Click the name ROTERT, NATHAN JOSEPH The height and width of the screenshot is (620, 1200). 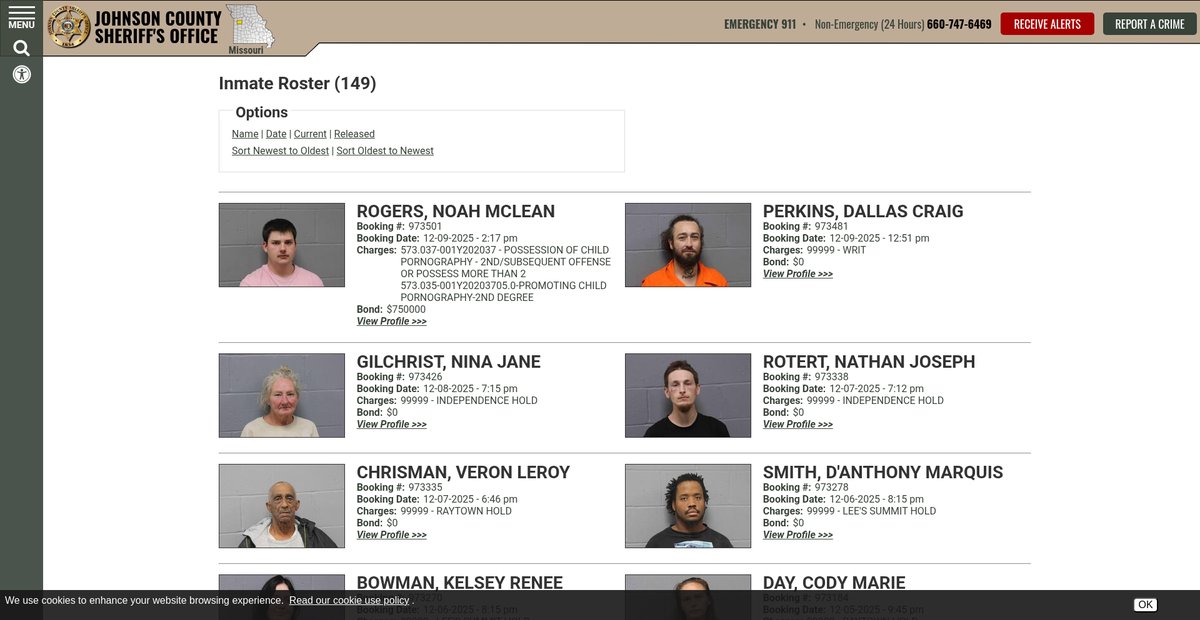click(x=869, y=362)
